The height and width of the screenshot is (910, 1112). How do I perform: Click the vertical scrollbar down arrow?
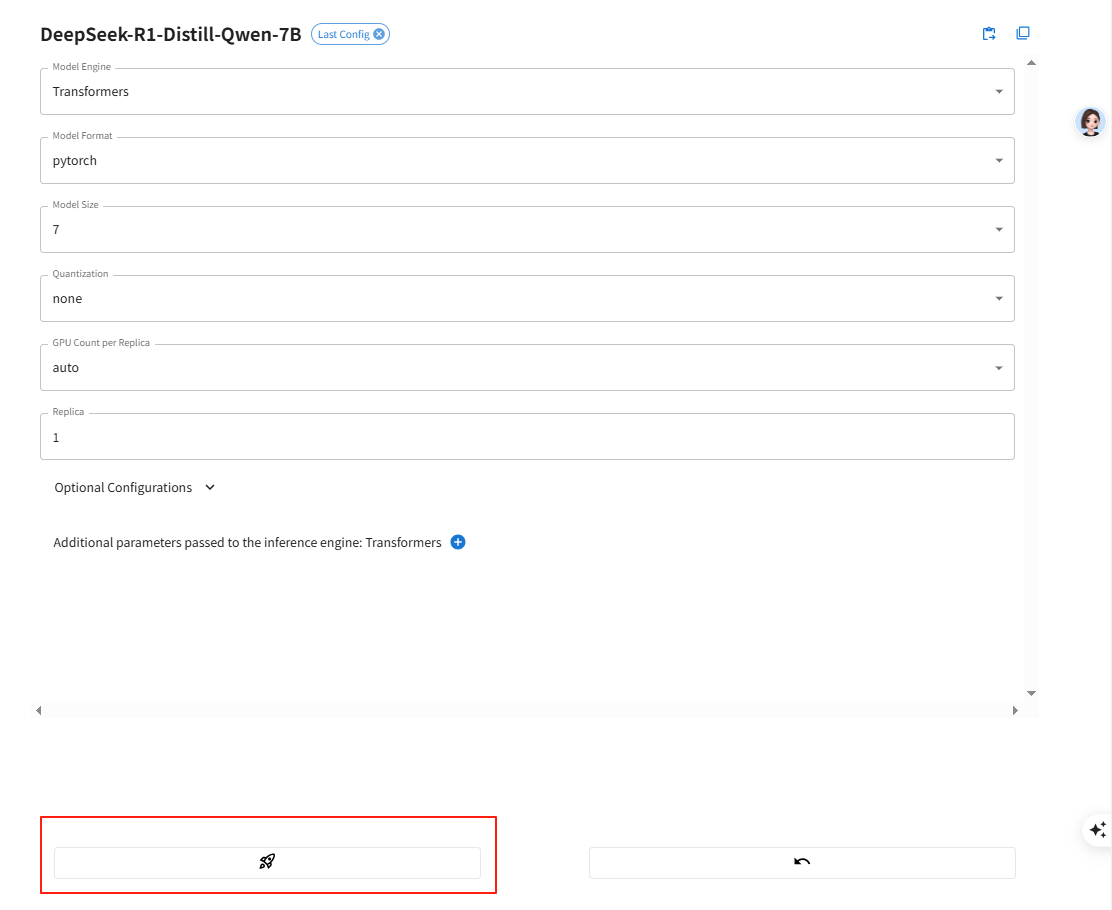pyautogui.click(x=1031, y=693)
